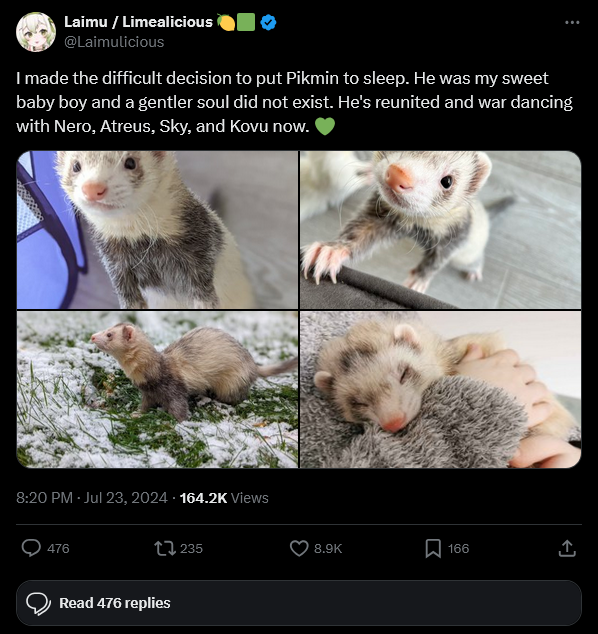Click the repost arrows icon
Image resolution: width=598 pixels, height=634 pixels.
point(165,548)
